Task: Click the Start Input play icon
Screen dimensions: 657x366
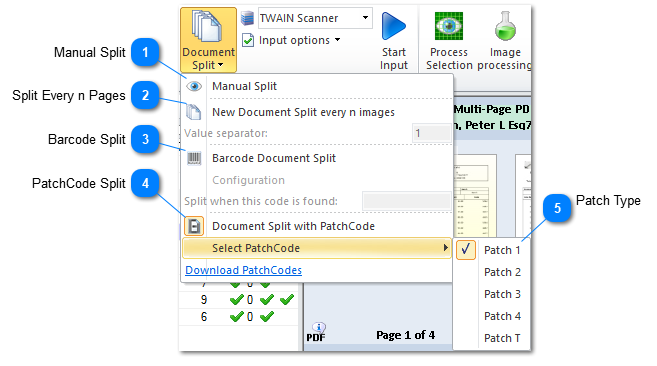Action: [x=394, y=26]
